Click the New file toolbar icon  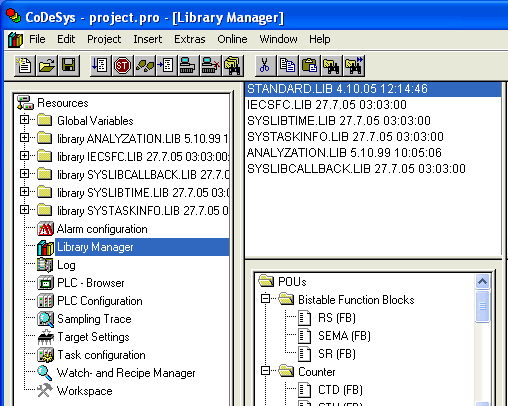click(x=25, y=65)
